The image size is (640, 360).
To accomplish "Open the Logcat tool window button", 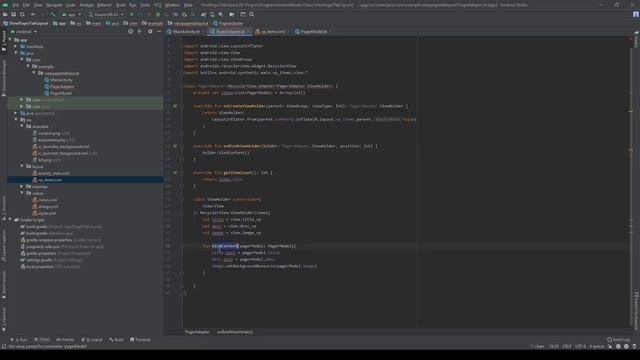I will (92, 340).
